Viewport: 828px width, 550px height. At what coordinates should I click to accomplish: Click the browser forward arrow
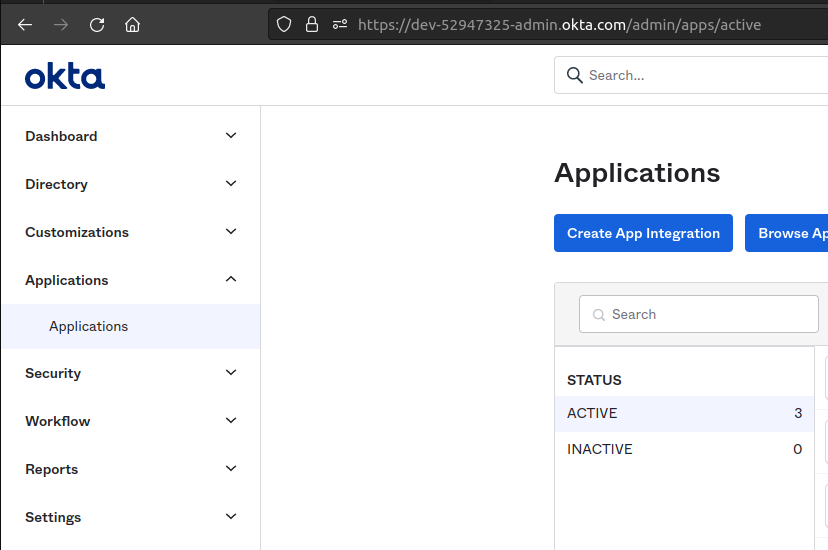61,24
